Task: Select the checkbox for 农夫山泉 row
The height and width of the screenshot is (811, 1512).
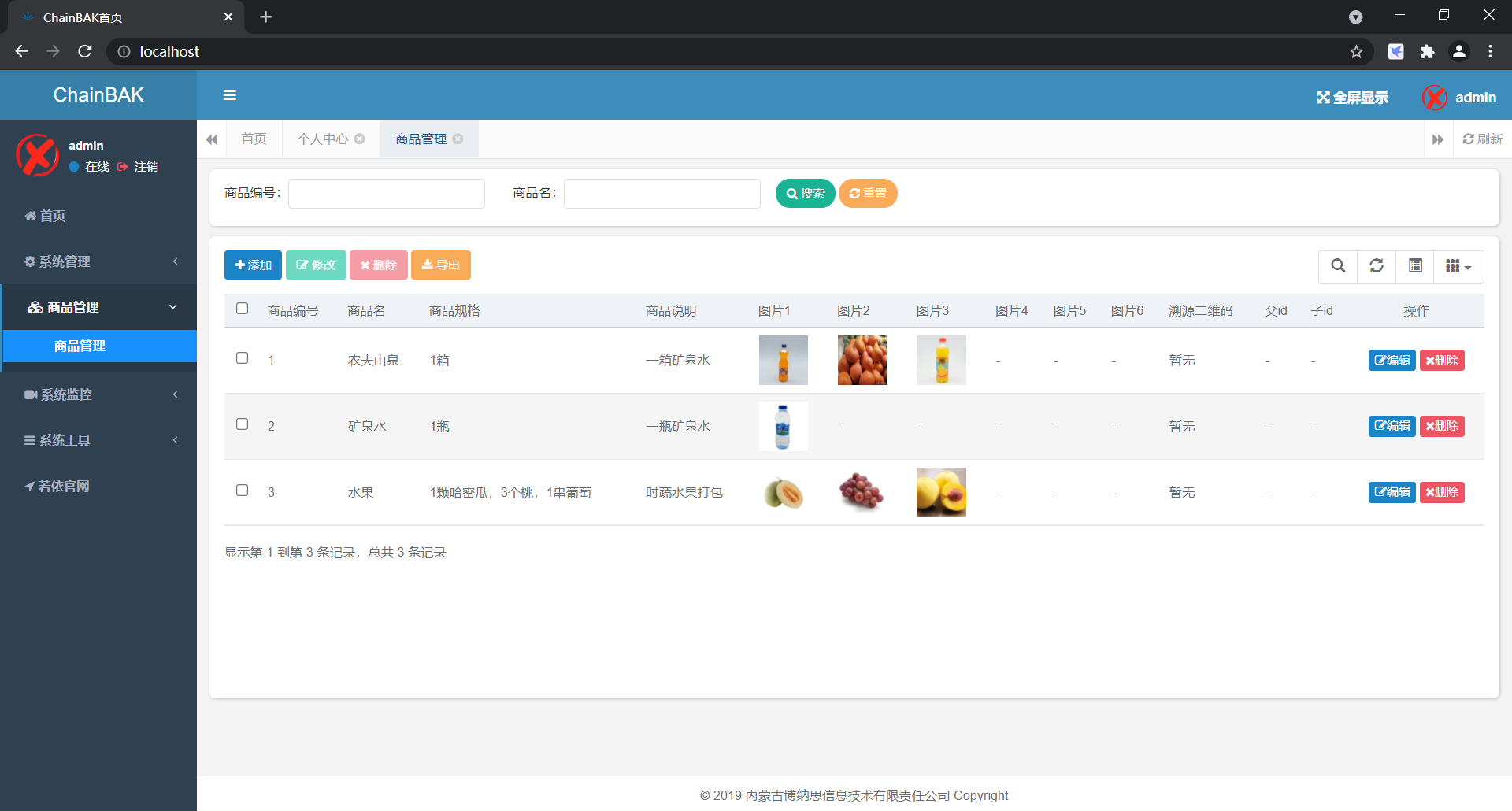Action: pyautogui.click(x=242, y=357)
